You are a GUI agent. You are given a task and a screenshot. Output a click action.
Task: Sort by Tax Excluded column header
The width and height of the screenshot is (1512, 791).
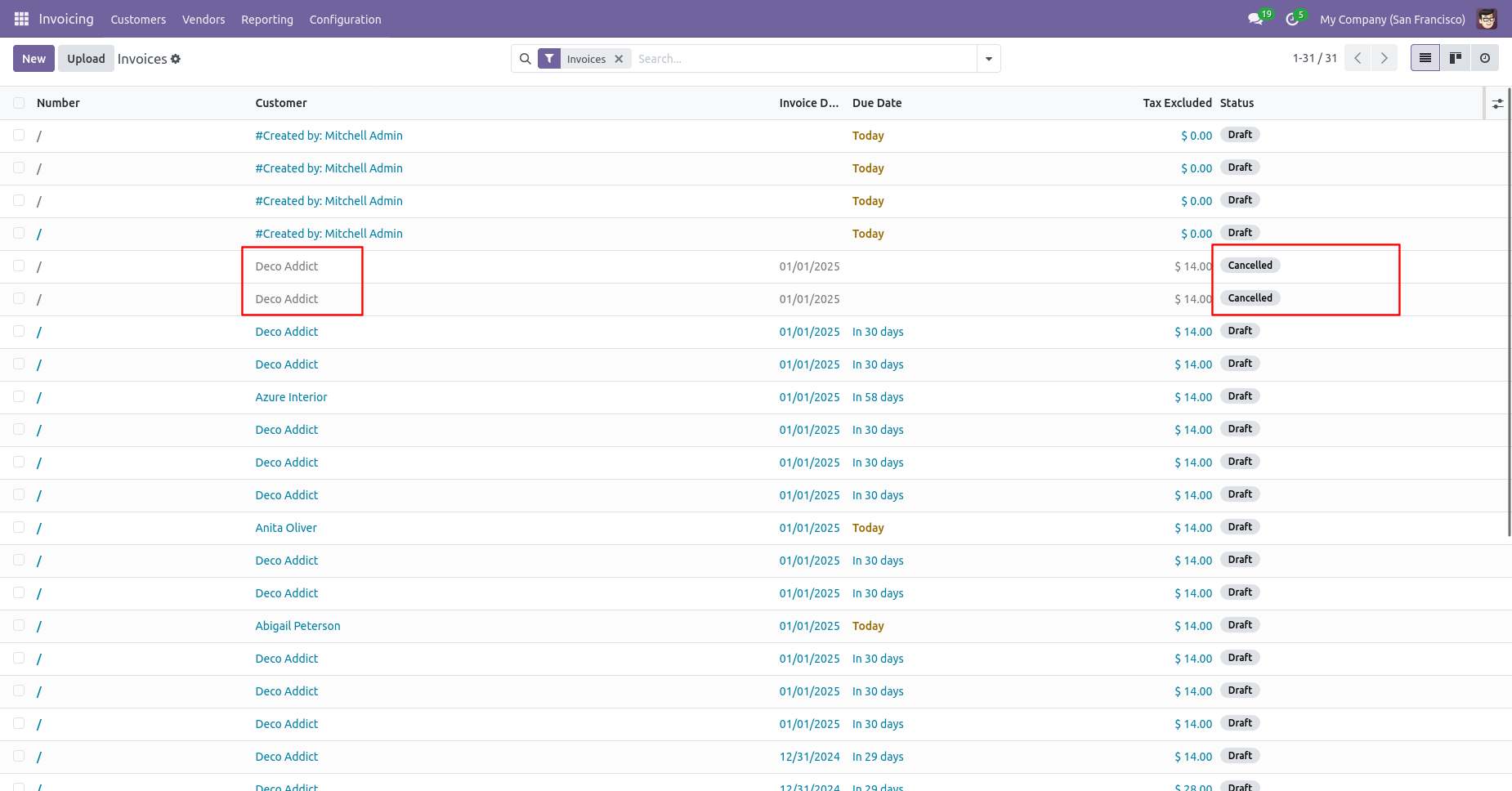coord(1177,103)
